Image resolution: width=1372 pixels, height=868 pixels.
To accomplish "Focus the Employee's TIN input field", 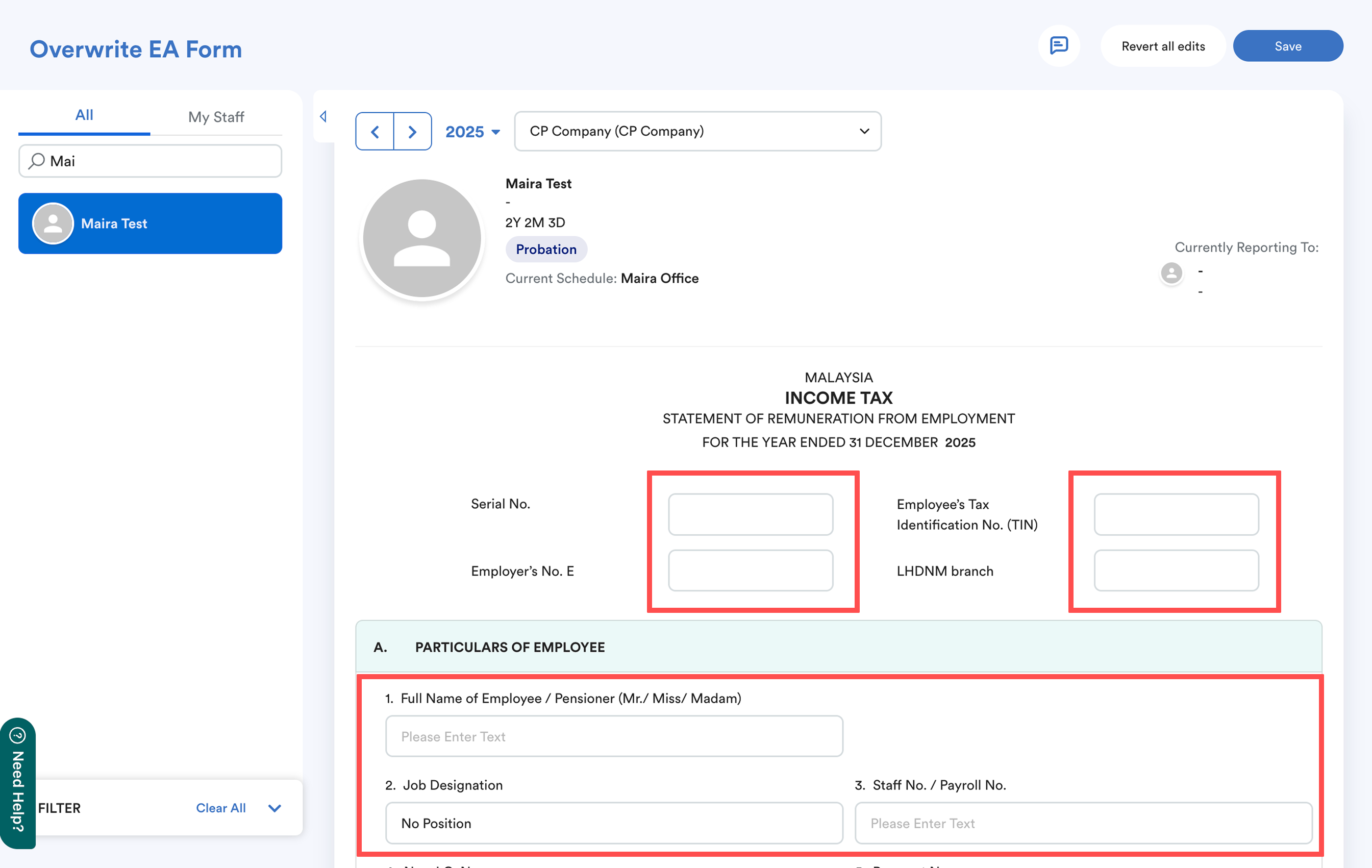I will 1176,514.
